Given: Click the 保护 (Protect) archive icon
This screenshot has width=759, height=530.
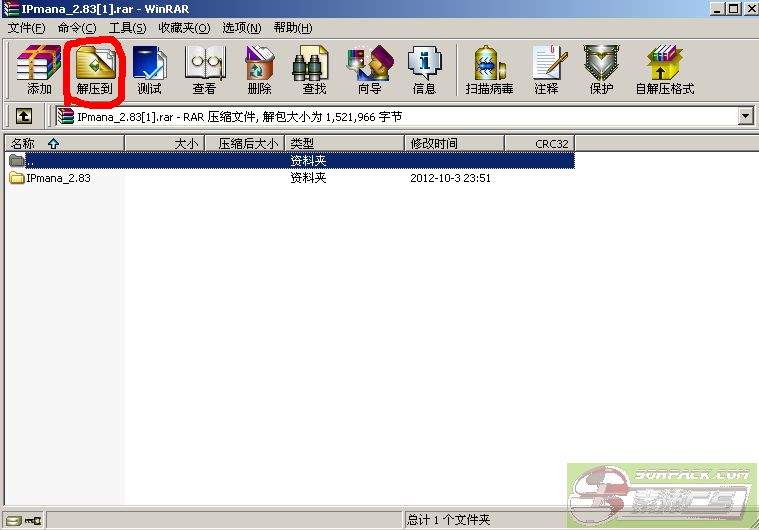Looking at the screenshot, I should tap(601, 70).
